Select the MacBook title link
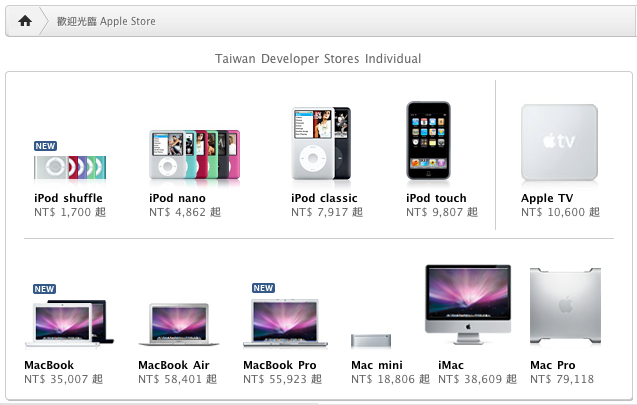Viewport: 637px width, 405px height. (x=49, y=365)
